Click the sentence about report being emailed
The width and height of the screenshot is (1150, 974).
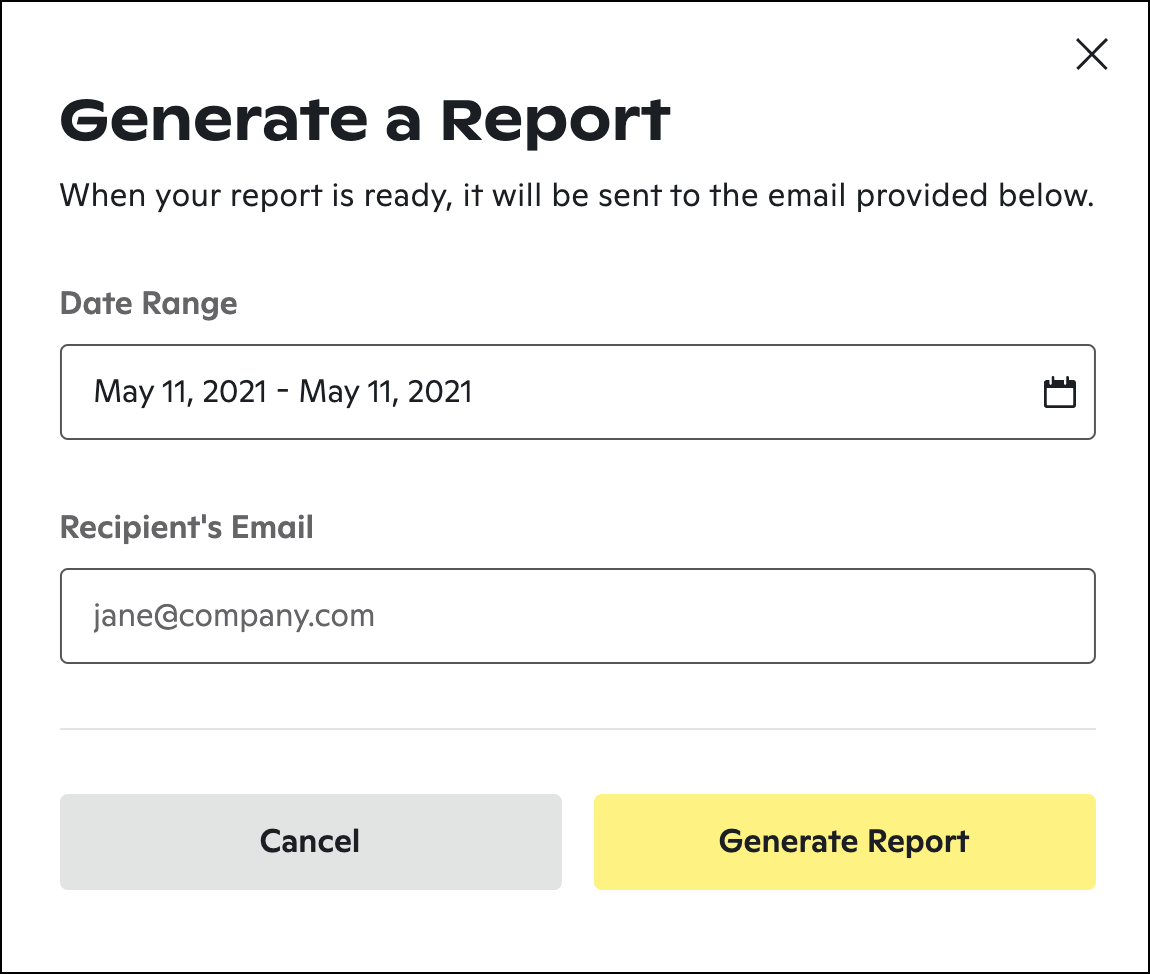(577, 195)
